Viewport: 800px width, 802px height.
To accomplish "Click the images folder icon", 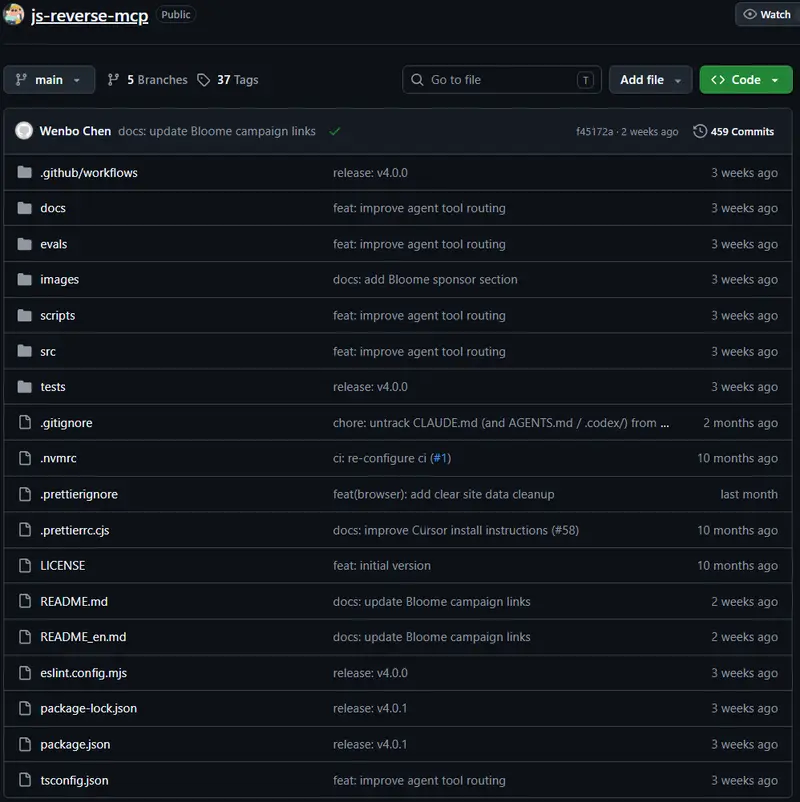I will click(24, 279).
